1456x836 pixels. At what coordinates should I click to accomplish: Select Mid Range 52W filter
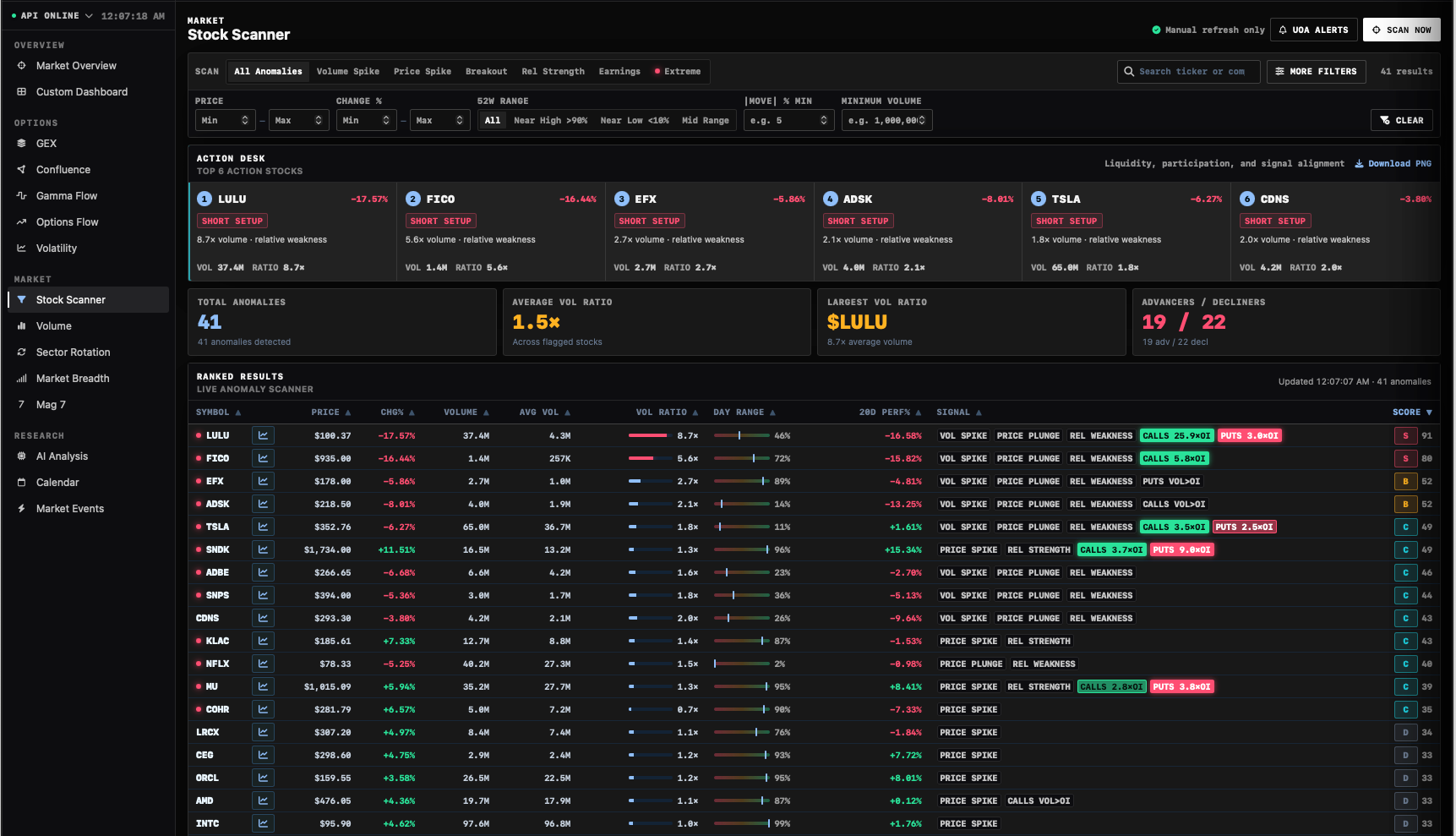click(x=705, y=121)
